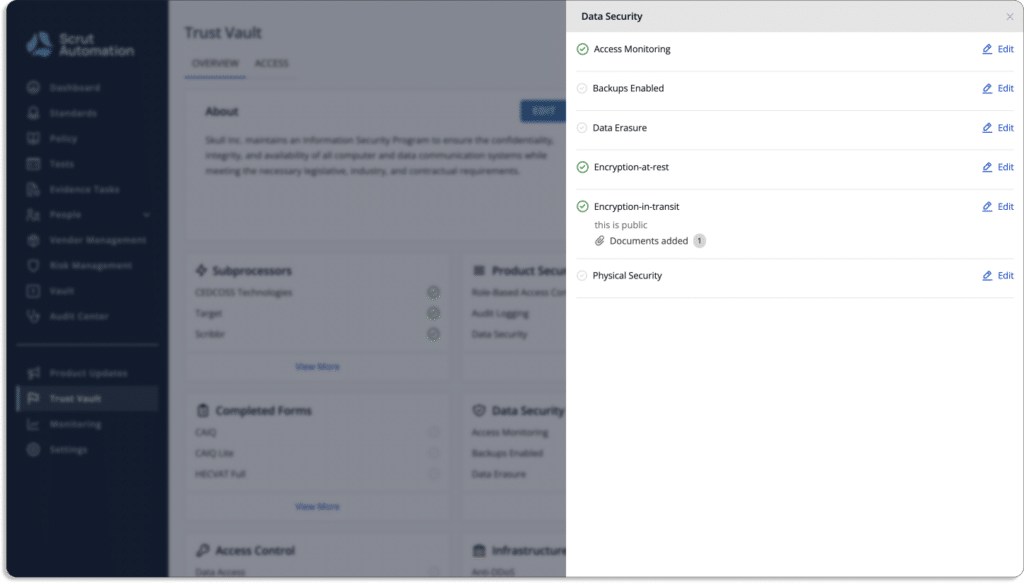The width and height of the screenshot is (1024, 583).
Task: Click the Product Updates megaphone icon
Action: coord(33,373)
